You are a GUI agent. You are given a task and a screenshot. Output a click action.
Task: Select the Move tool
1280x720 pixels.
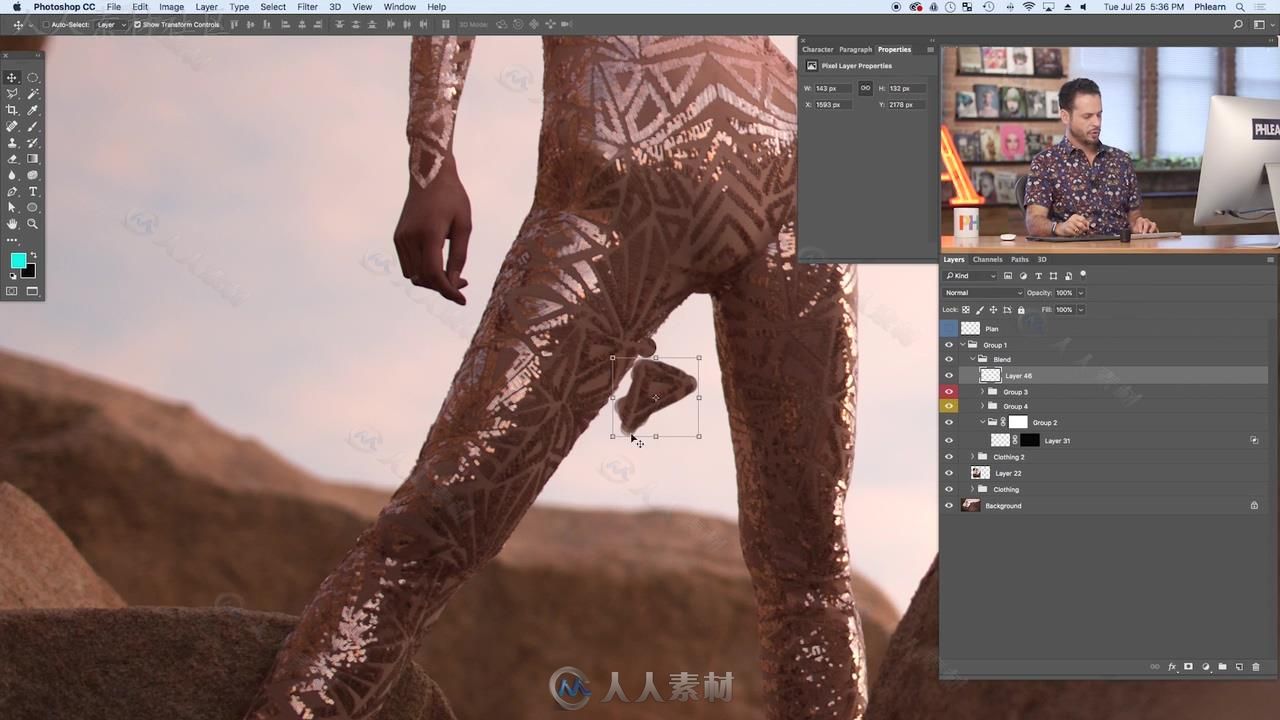pyautogui.click(x=12, y=77)
